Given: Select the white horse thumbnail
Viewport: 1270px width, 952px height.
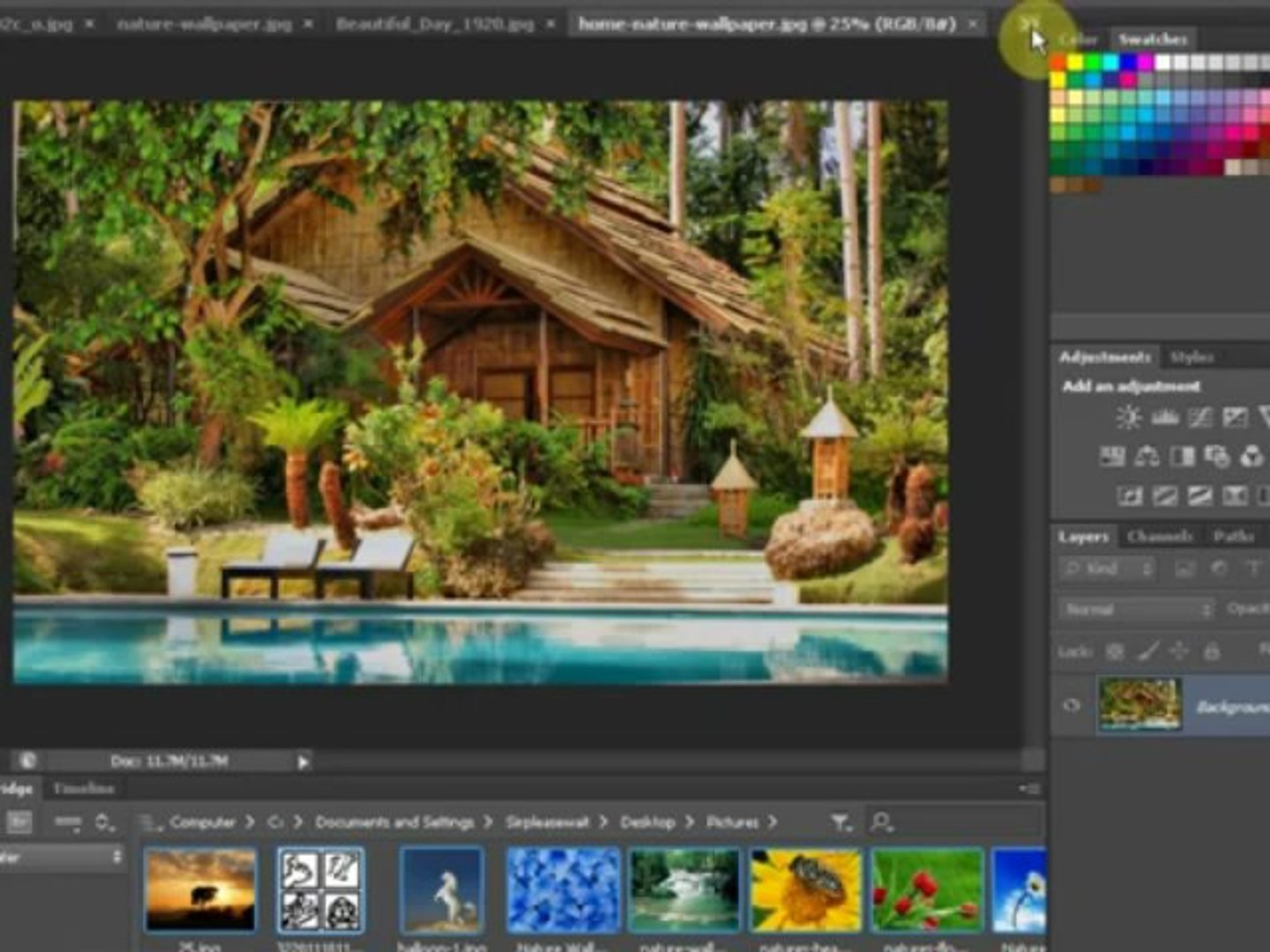Looking at the screenshot, I should [x=441, y=889].
